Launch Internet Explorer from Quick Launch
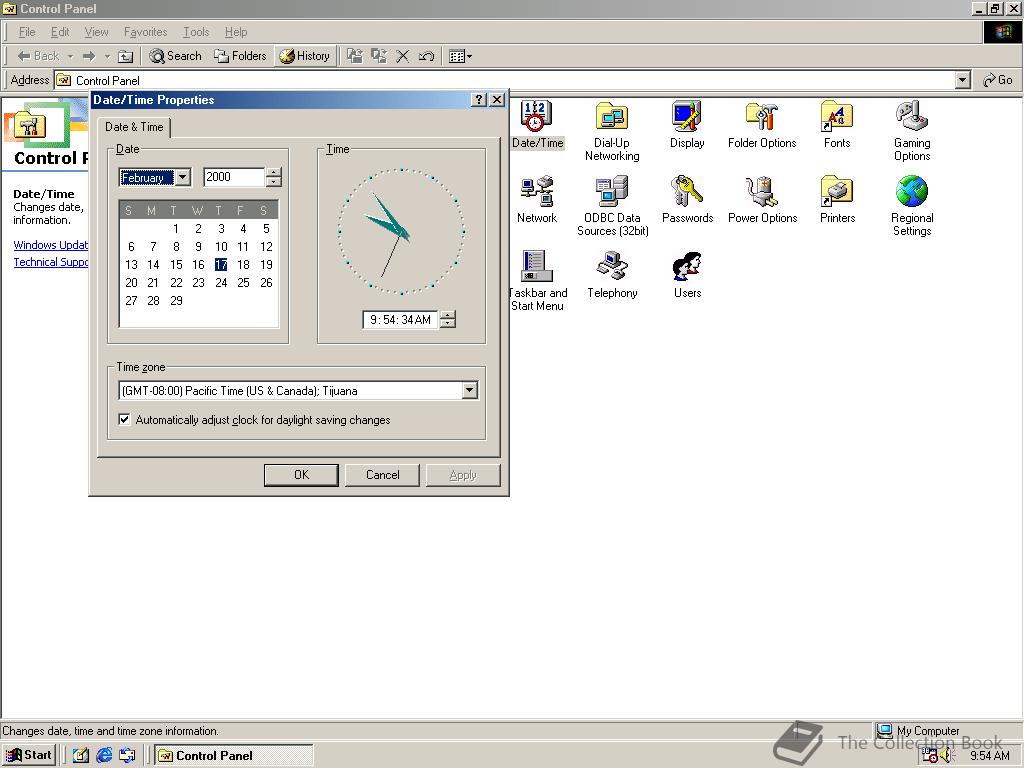Screen dimensions: 1024x768 coord(104,756)
